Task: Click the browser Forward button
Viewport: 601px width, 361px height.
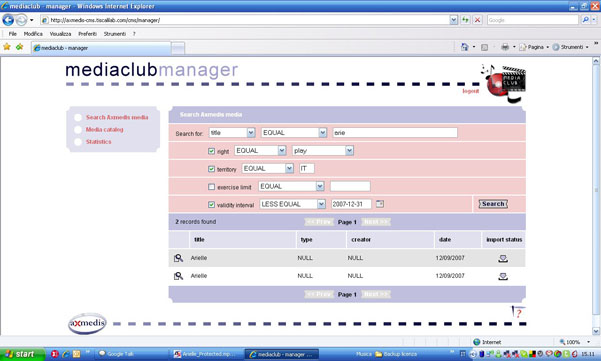Action: (21, 20)
